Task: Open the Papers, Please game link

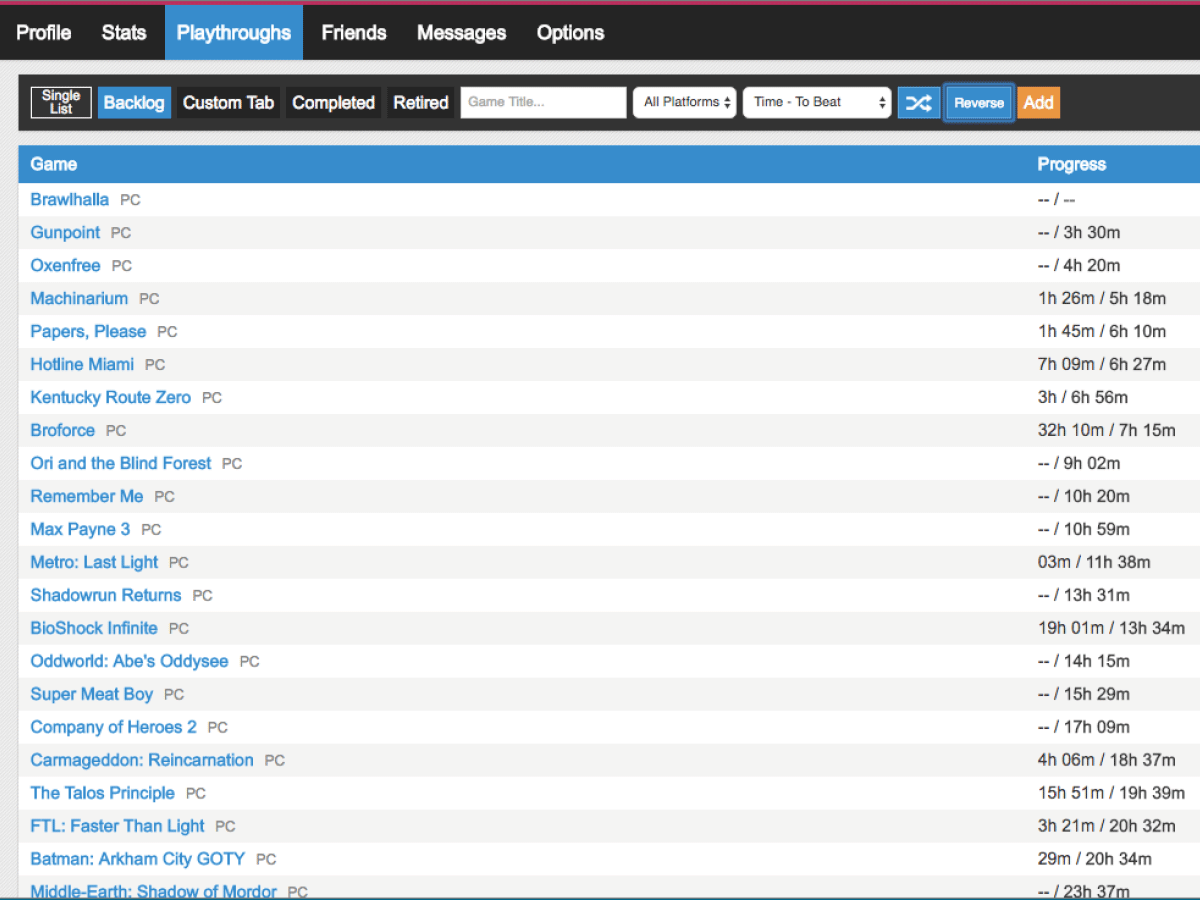Action: pyautogui.click(x=89, y=331)
